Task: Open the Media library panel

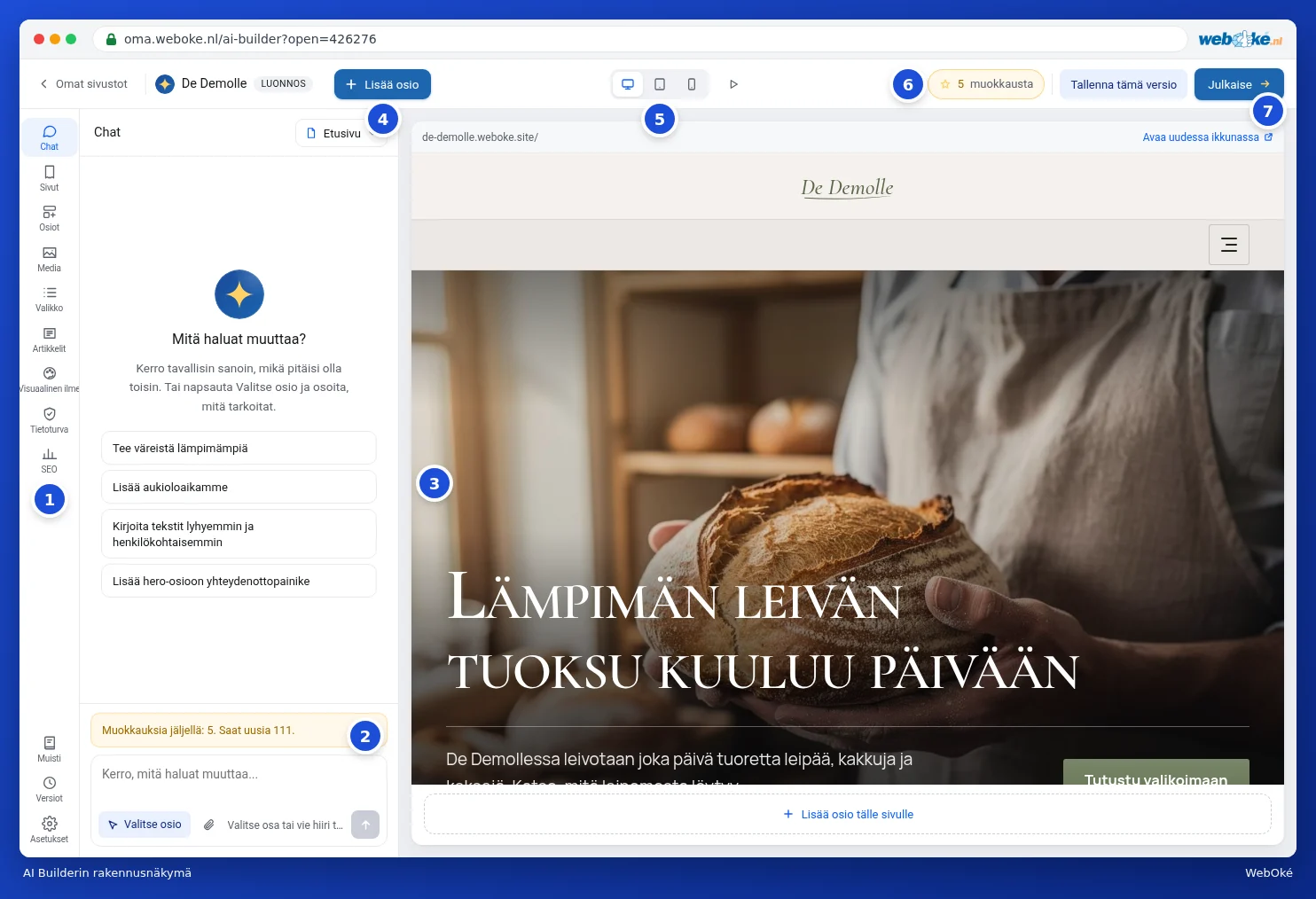Action: click(x=50, y=259)
